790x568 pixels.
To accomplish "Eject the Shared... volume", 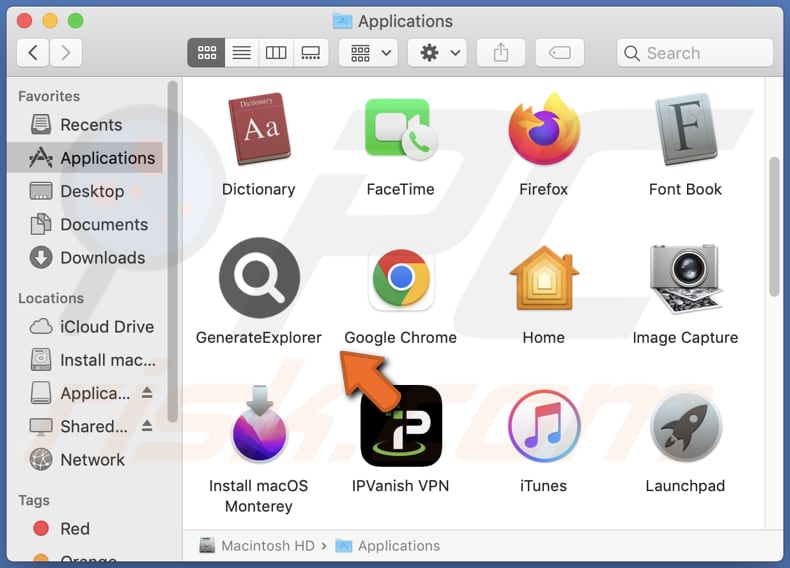I will coord(147,425).
